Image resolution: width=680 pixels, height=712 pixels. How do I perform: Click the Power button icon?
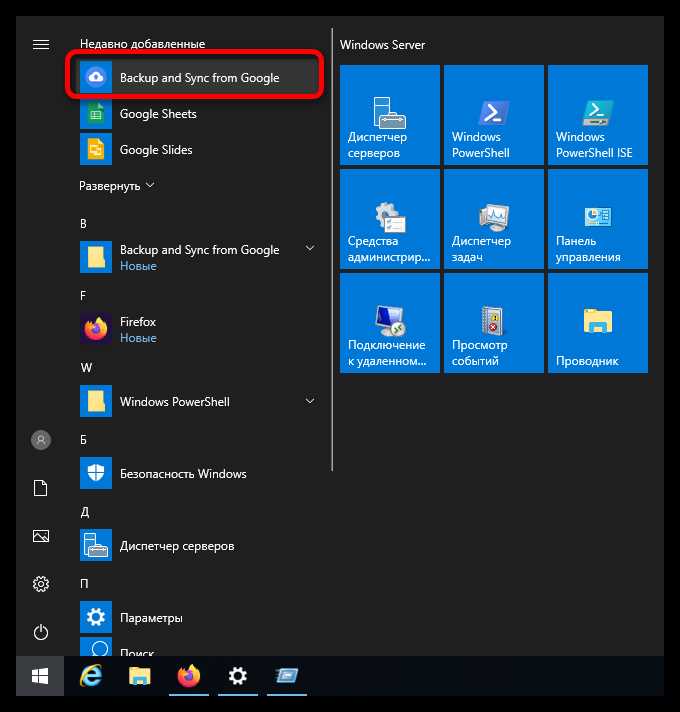coord(41,632)
